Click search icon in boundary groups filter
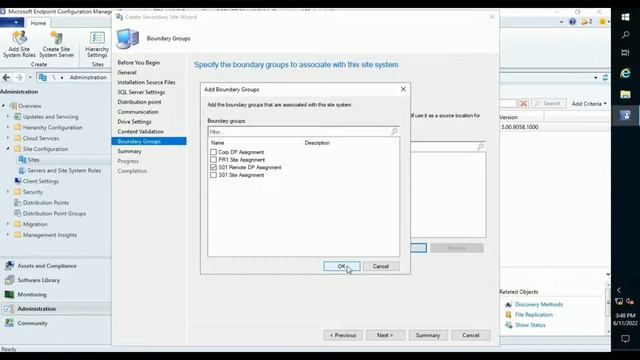This screenshot has height=360, width=640. [x=394, y=131]
